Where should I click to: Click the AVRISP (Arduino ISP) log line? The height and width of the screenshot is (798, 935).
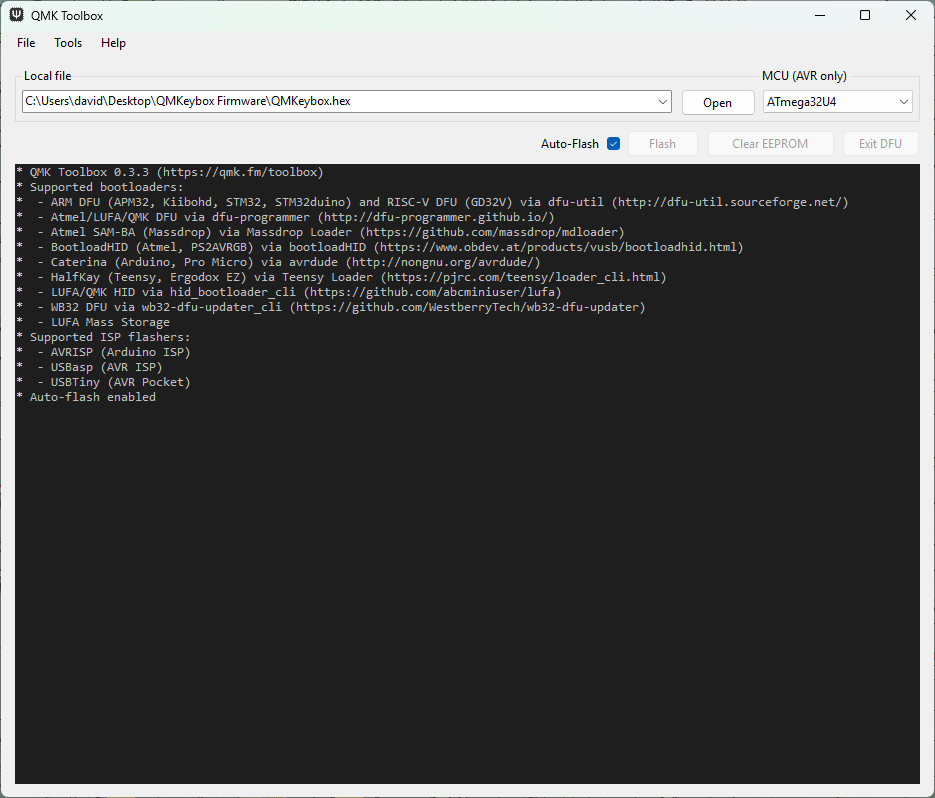pyautogui.click(x=104, y=352)
